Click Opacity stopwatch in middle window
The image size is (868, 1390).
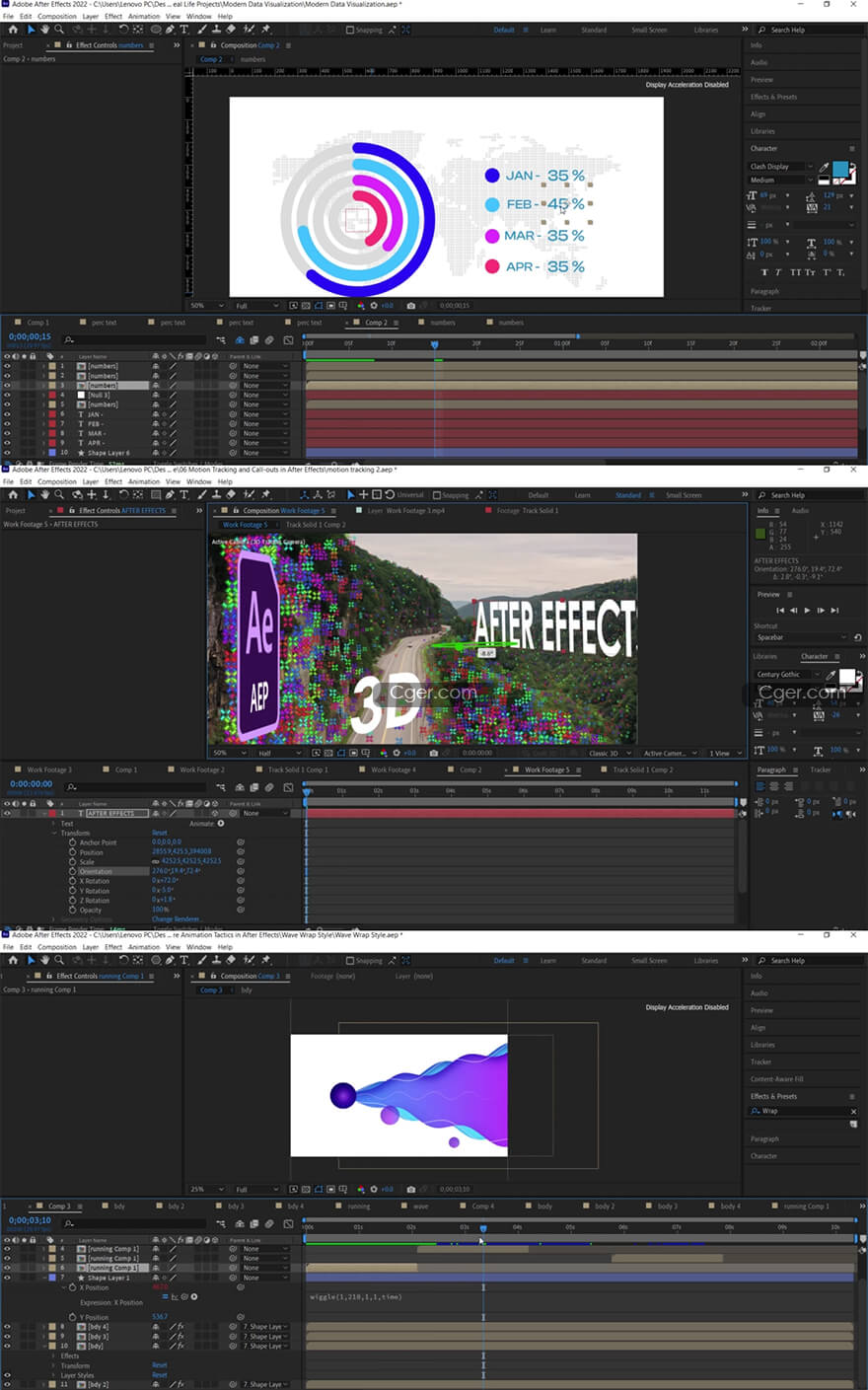pos(72,910)
